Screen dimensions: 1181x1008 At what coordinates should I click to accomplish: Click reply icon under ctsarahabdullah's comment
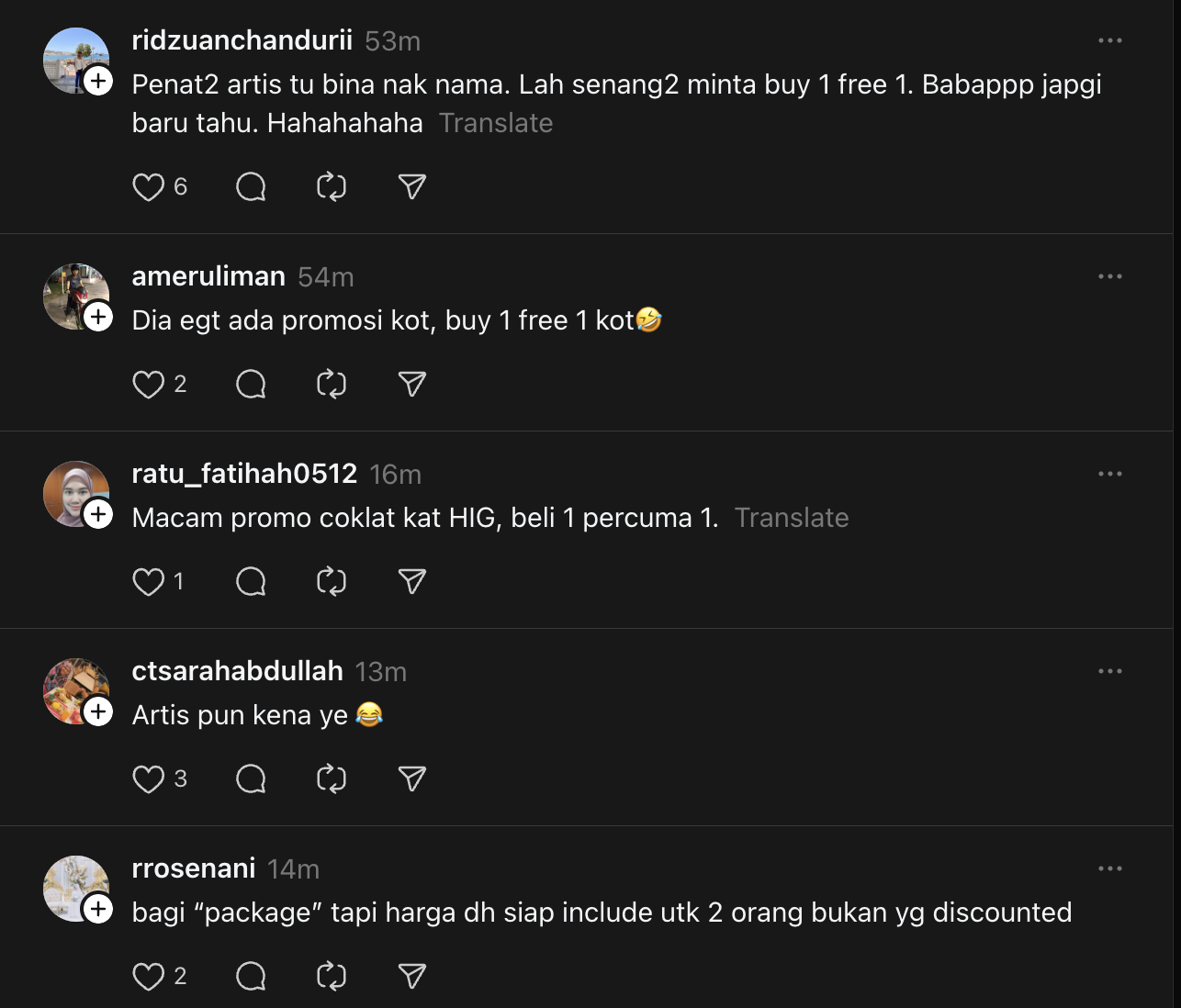coord(251,779)
